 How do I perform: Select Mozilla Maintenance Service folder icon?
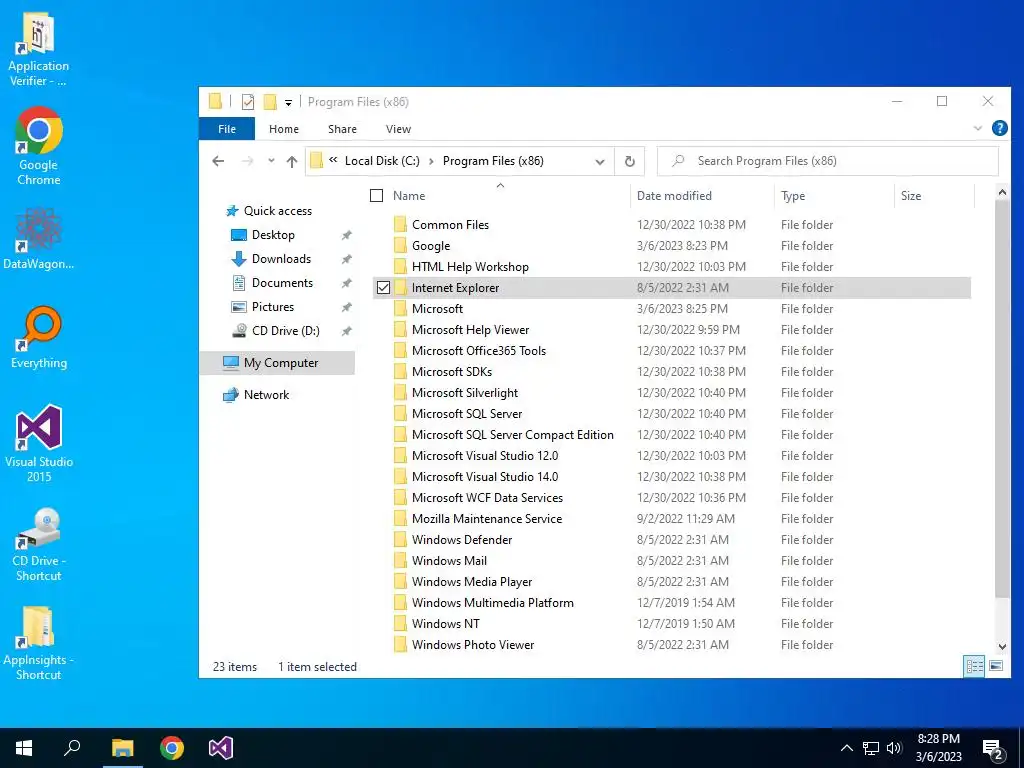400,519
